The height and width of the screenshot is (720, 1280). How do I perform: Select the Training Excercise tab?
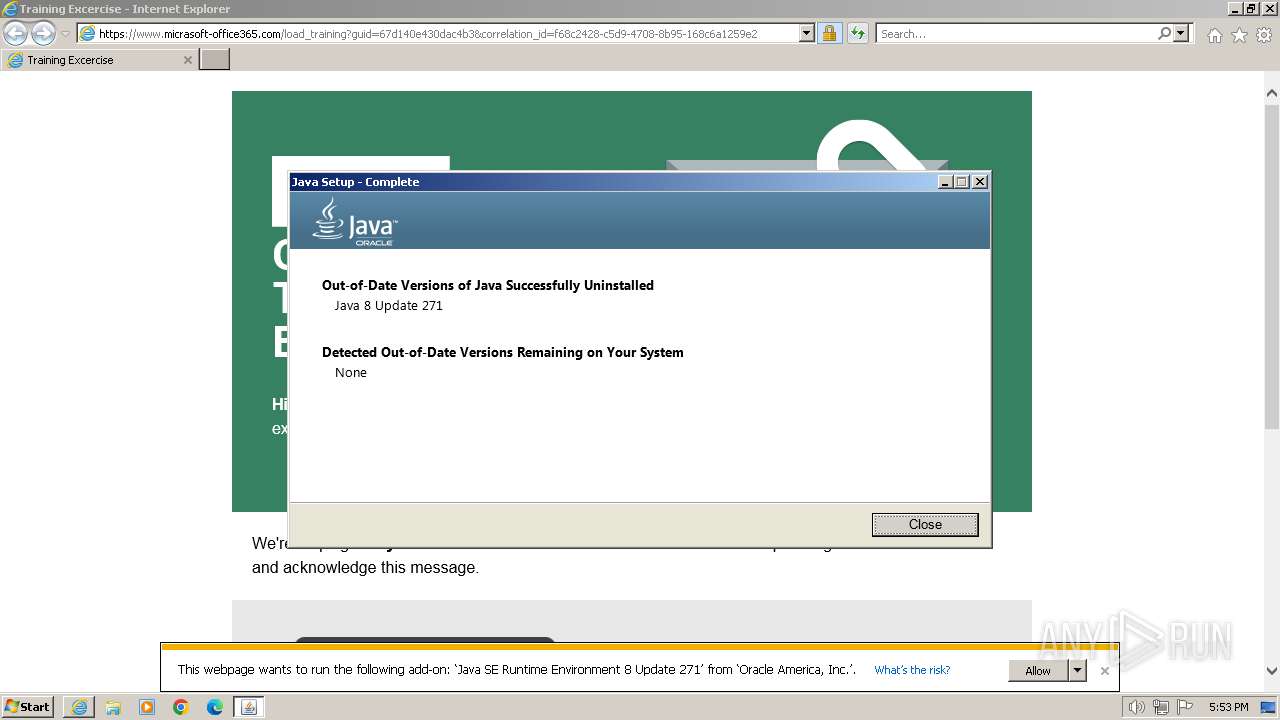99,60
